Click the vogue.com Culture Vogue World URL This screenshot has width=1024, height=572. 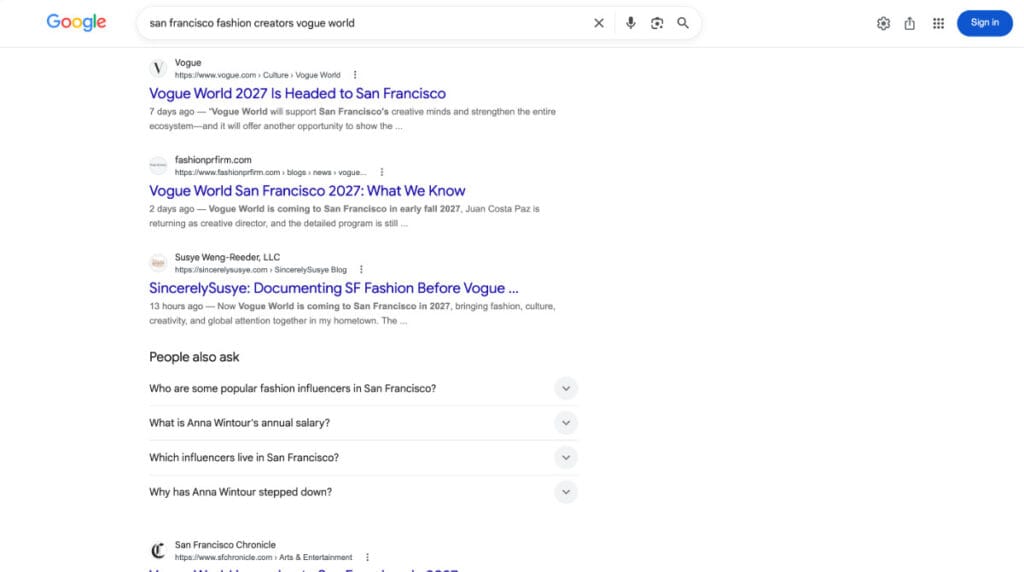click(x=257, y=75)
